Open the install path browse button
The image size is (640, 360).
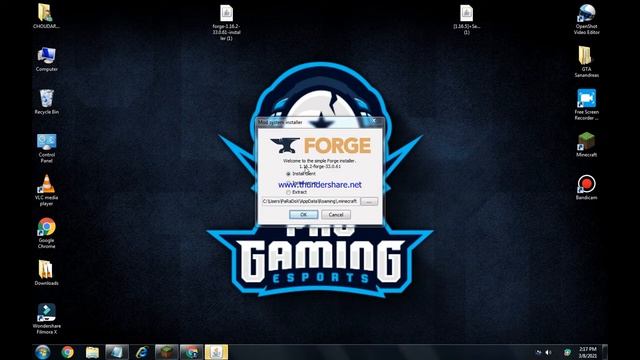coord(369,202)
